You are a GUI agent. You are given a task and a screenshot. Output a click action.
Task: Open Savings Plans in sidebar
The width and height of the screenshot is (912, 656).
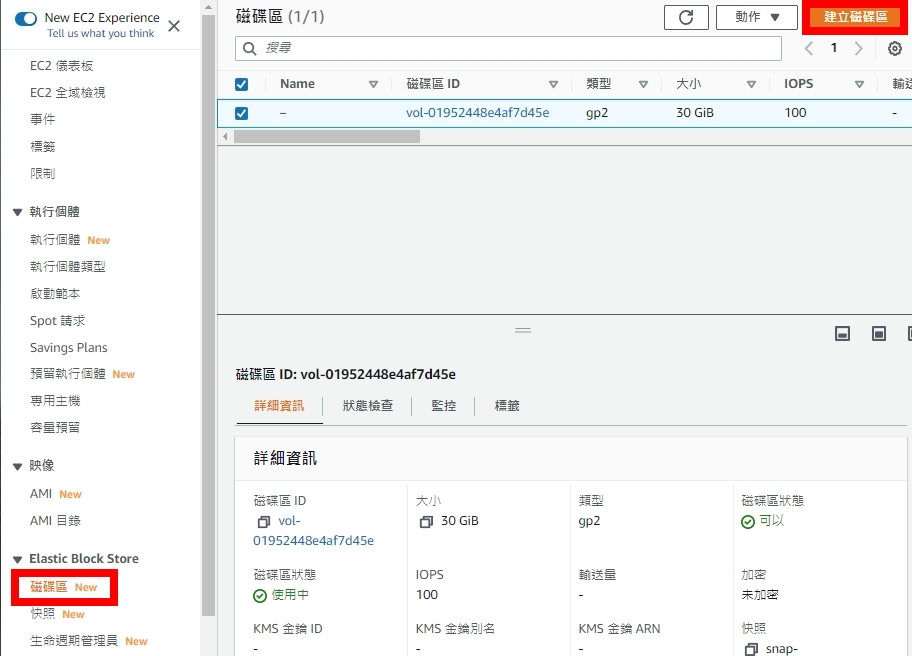point(69,348)
